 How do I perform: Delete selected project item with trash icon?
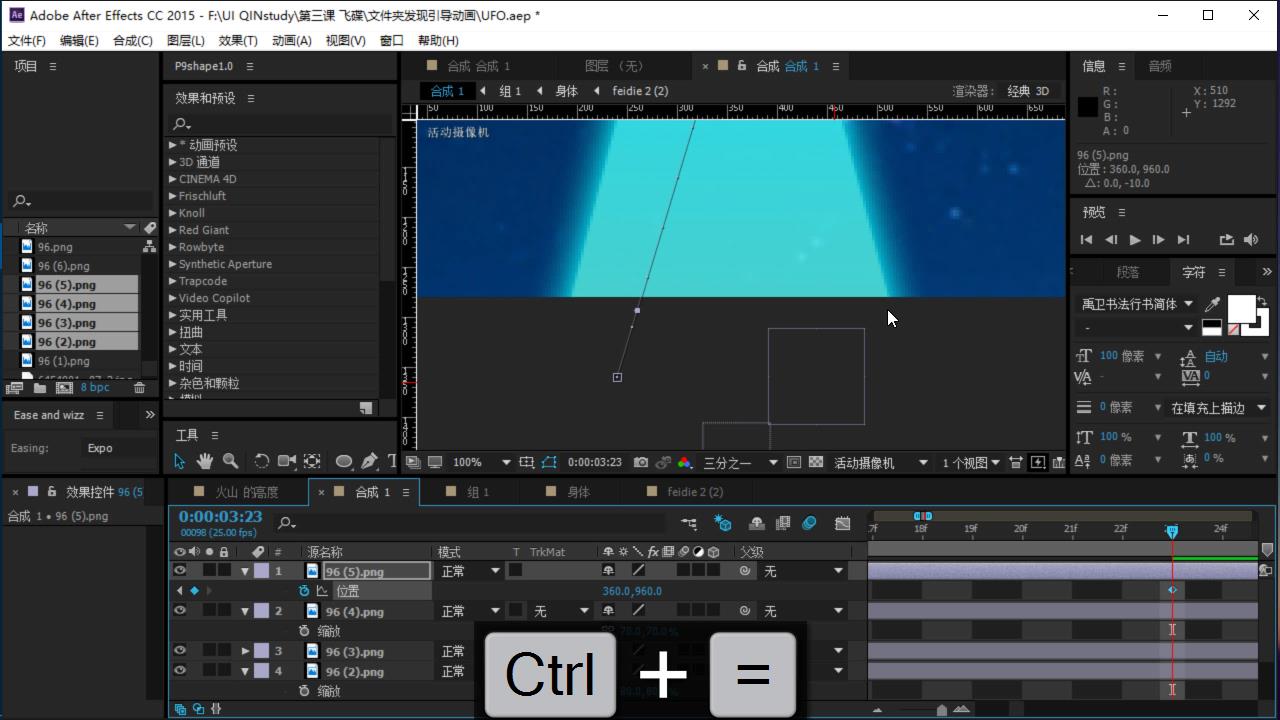(x=139, y=388)
